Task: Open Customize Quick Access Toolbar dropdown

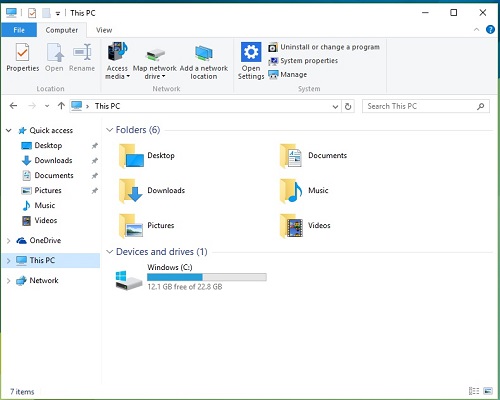Action: click(x=58, y=13)
